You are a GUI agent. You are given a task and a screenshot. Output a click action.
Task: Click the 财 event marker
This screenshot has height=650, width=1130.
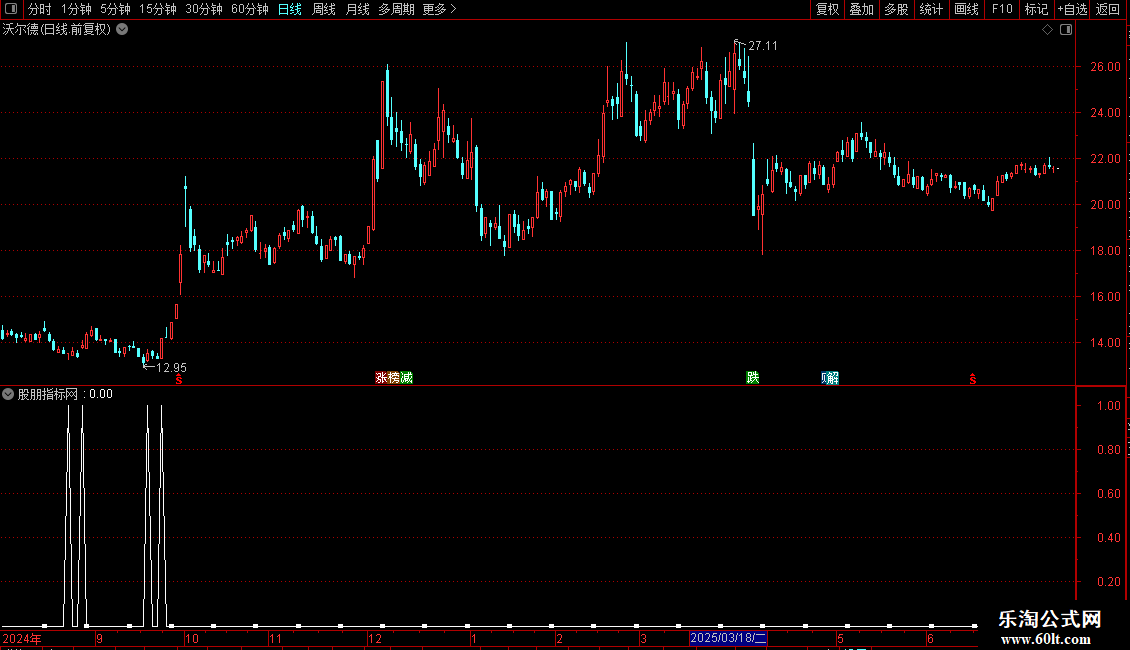[824, 378]
